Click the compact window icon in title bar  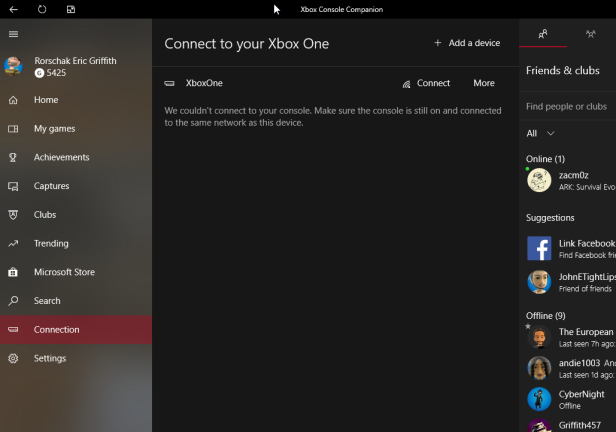tap(71, 9)
